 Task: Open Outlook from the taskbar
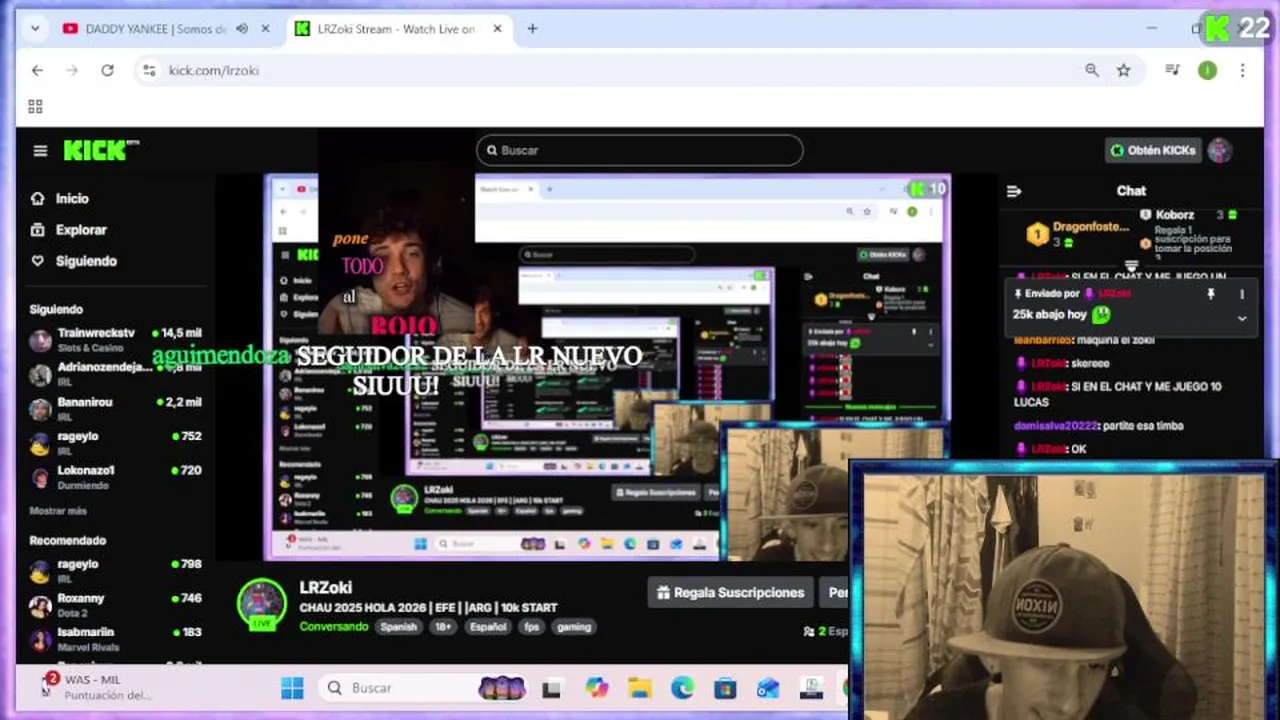click(768, 688)
